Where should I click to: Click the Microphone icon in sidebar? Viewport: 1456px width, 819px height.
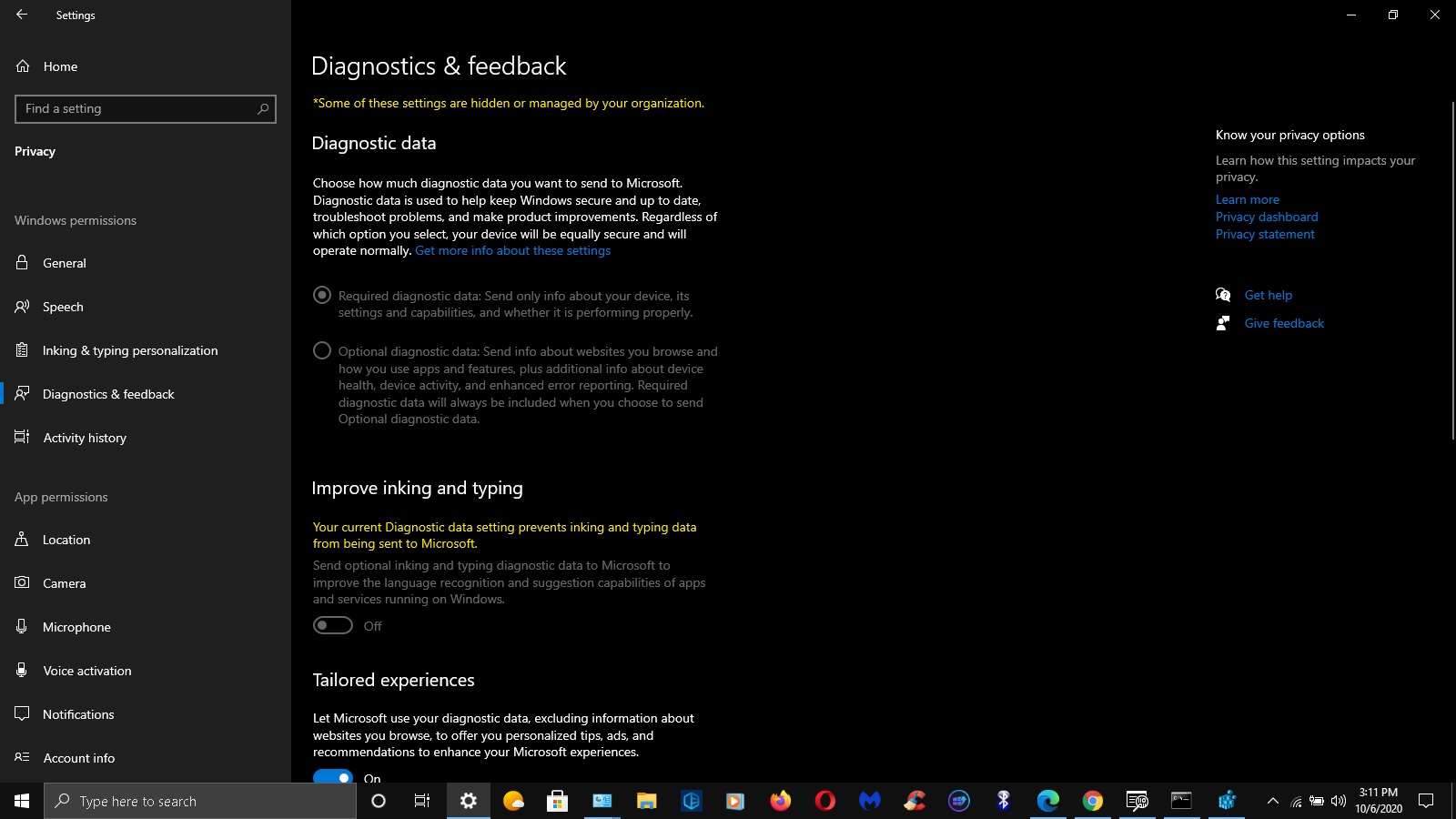tap(22, 626)
